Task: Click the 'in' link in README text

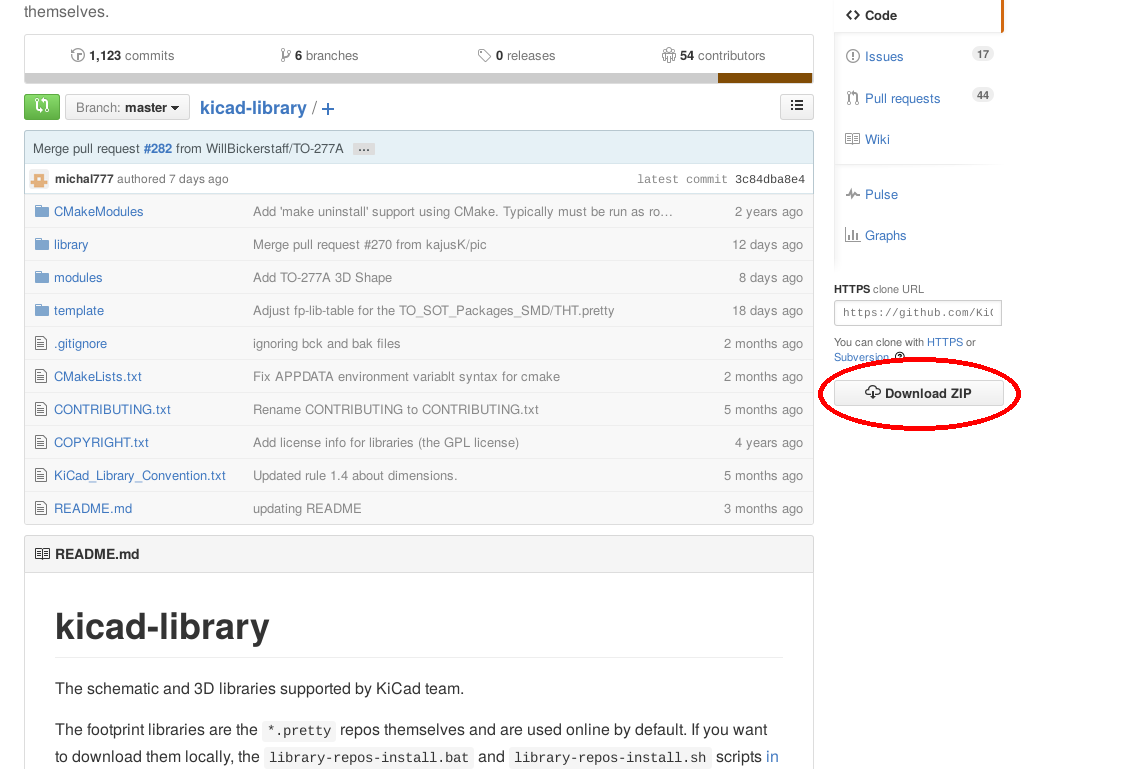Action: click(772, 757)
